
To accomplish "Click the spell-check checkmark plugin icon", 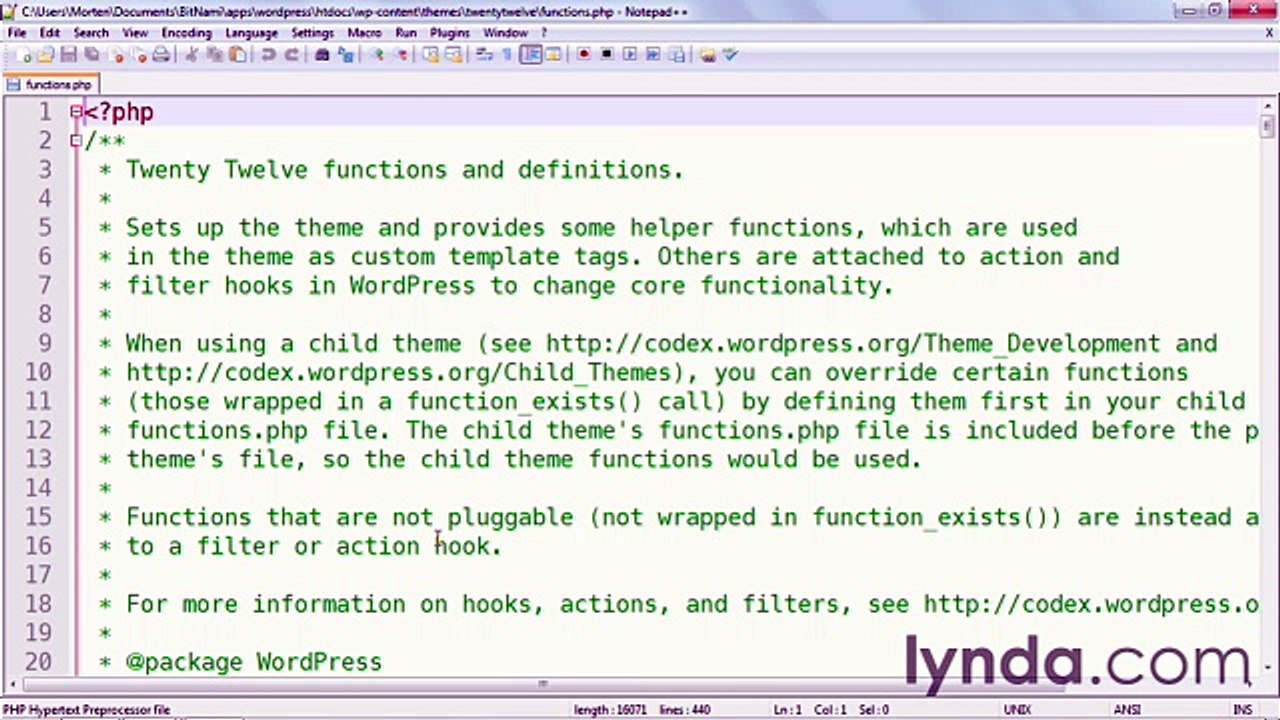I will point(729,55).
